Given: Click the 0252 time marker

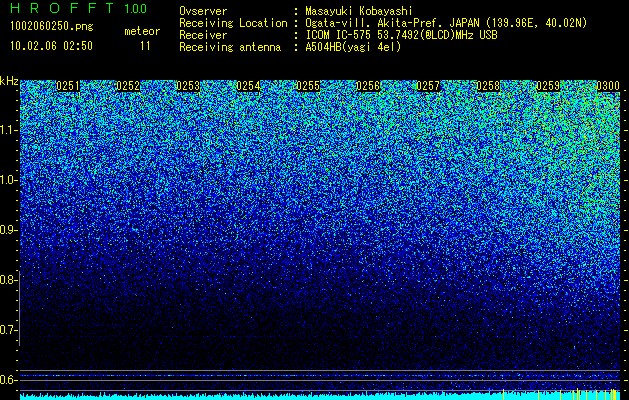Looking at the screenshot, I should click(128, 86).
